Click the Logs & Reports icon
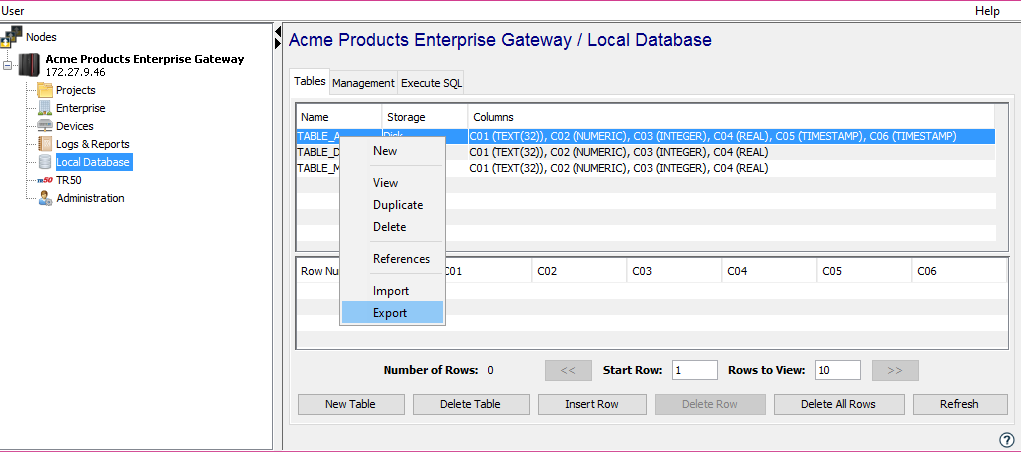The height and width of the screenshot is (452, 1021). [45, 144]
